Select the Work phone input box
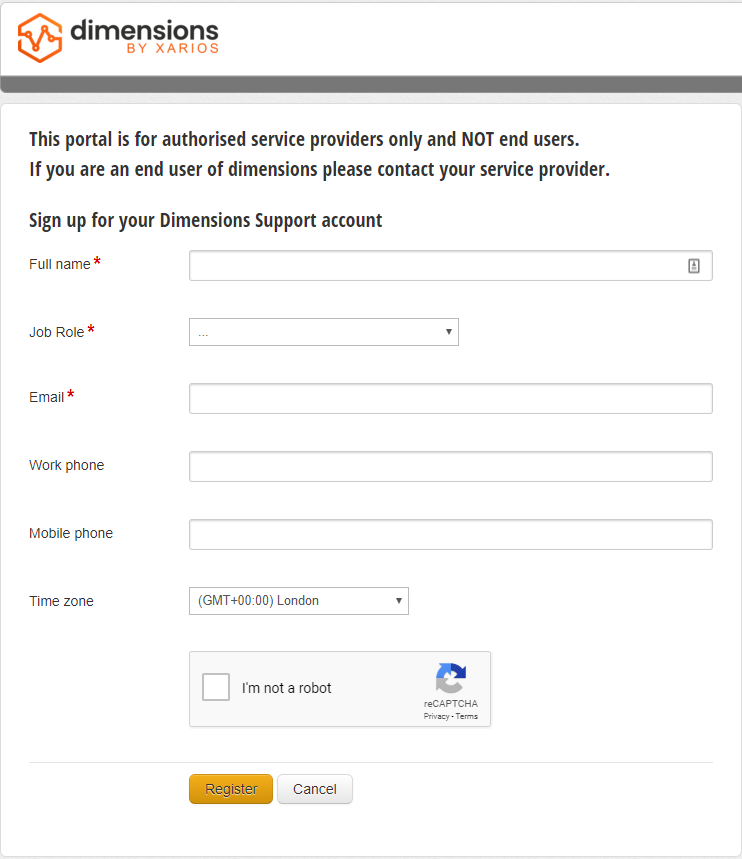 pyautogui.click(x=450, y=466)
